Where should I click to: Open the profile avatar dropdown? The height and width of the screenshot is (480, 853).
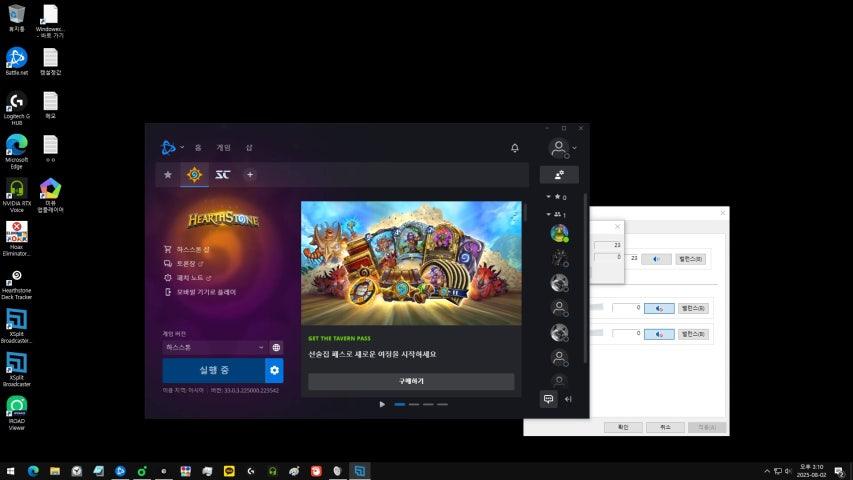tap(563, 148)
